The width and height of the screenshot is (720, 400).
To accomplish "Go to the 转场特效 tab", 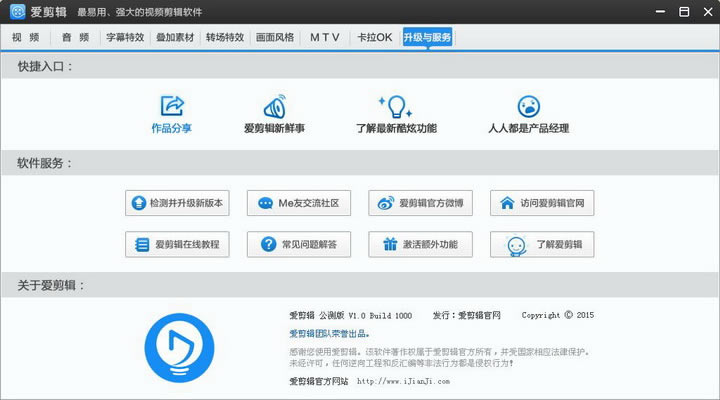I will click(x=225, y=38).
